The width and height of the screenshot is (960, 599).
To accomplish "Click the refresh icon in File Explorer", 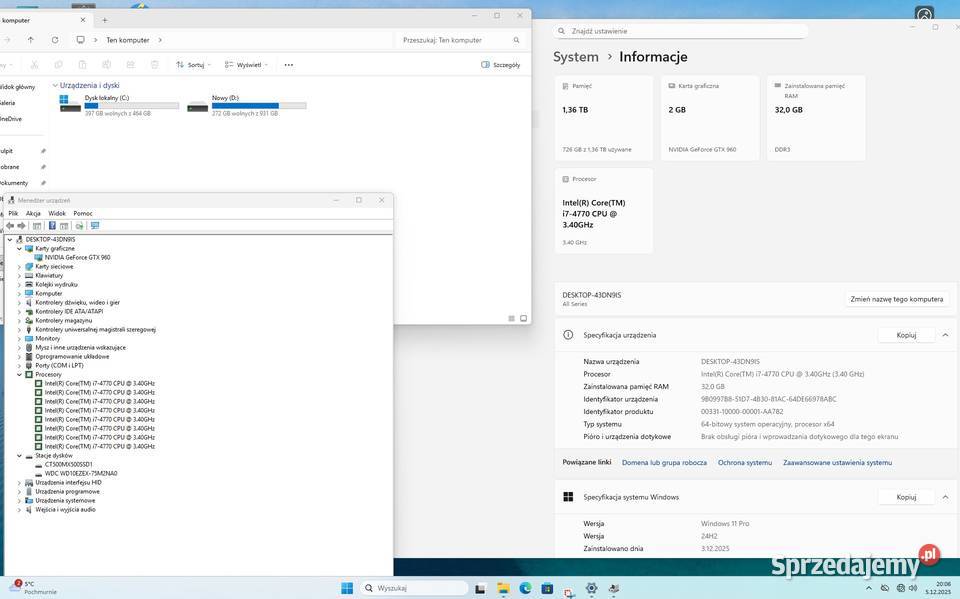I will tap(54, 40).
